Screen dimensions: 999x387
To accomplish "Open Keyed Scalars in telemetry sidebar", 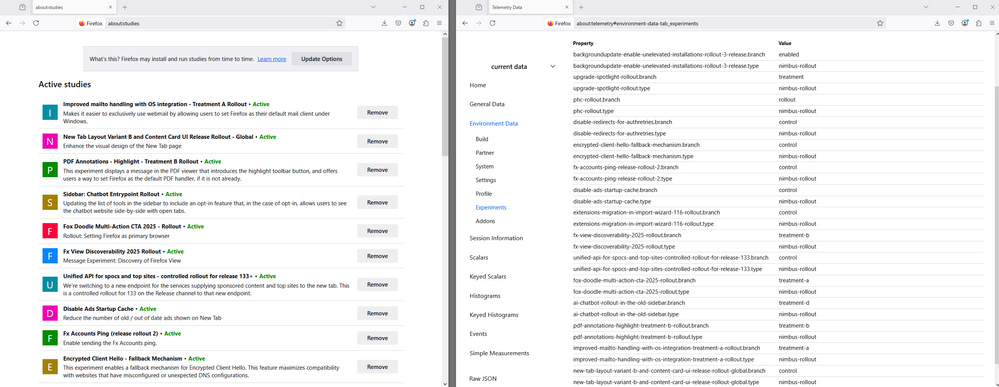I will coord(488,277).
